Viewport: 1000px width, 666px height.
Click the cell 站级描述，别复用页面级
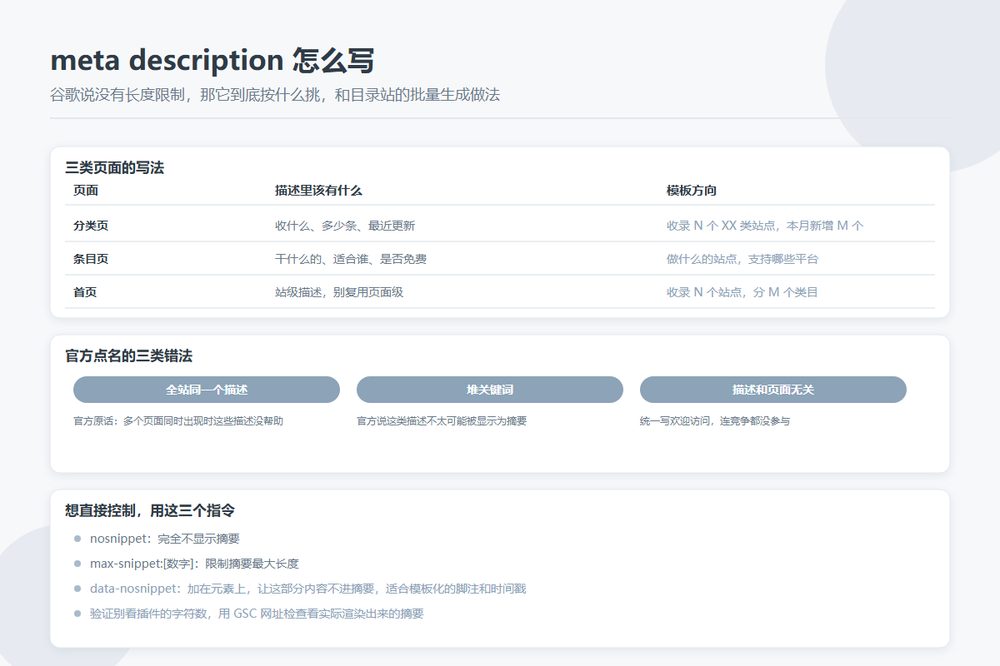point(339,292)
